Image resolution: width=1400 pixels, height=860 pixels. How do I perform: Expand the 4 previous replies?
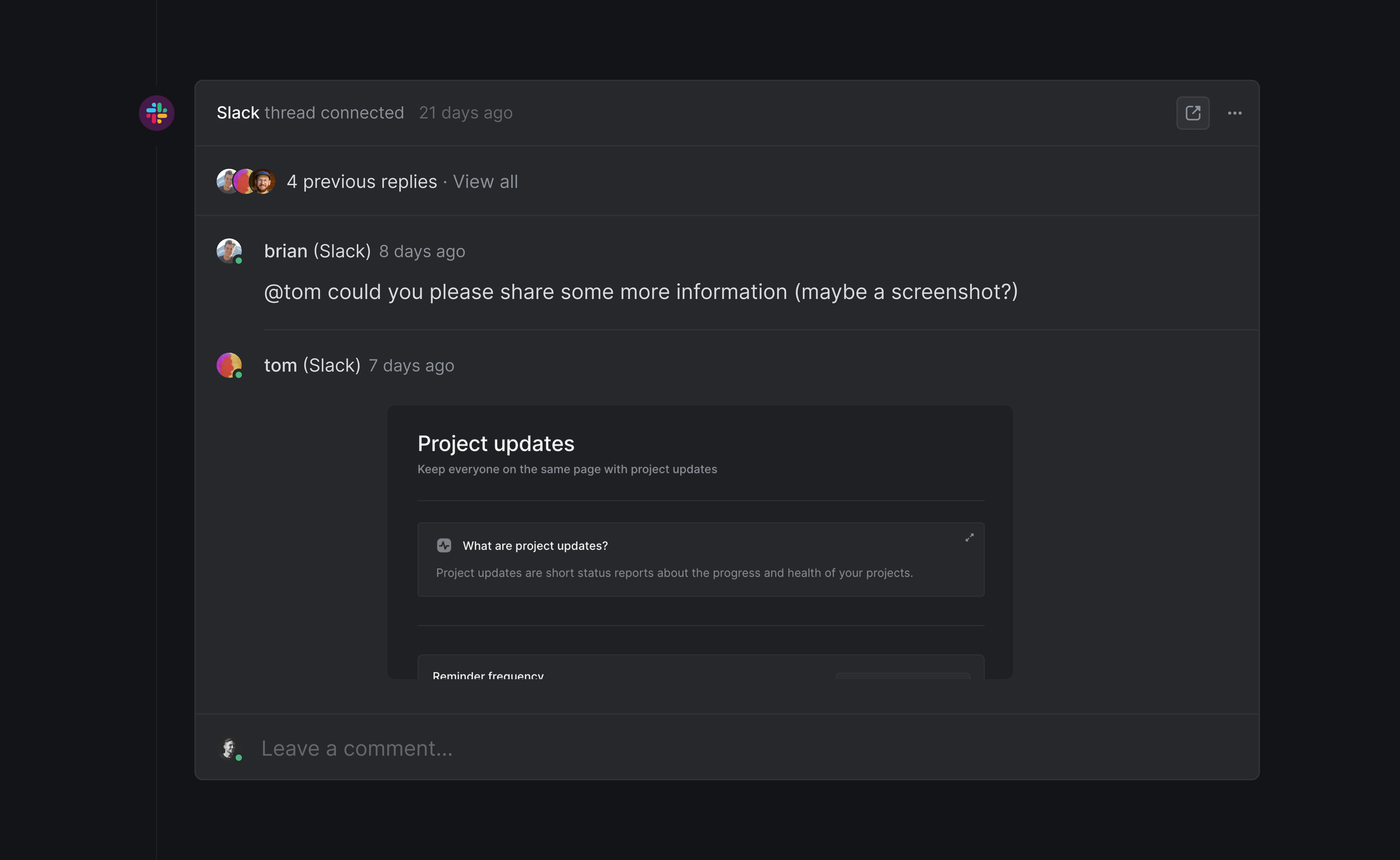(x=362, y=181)
